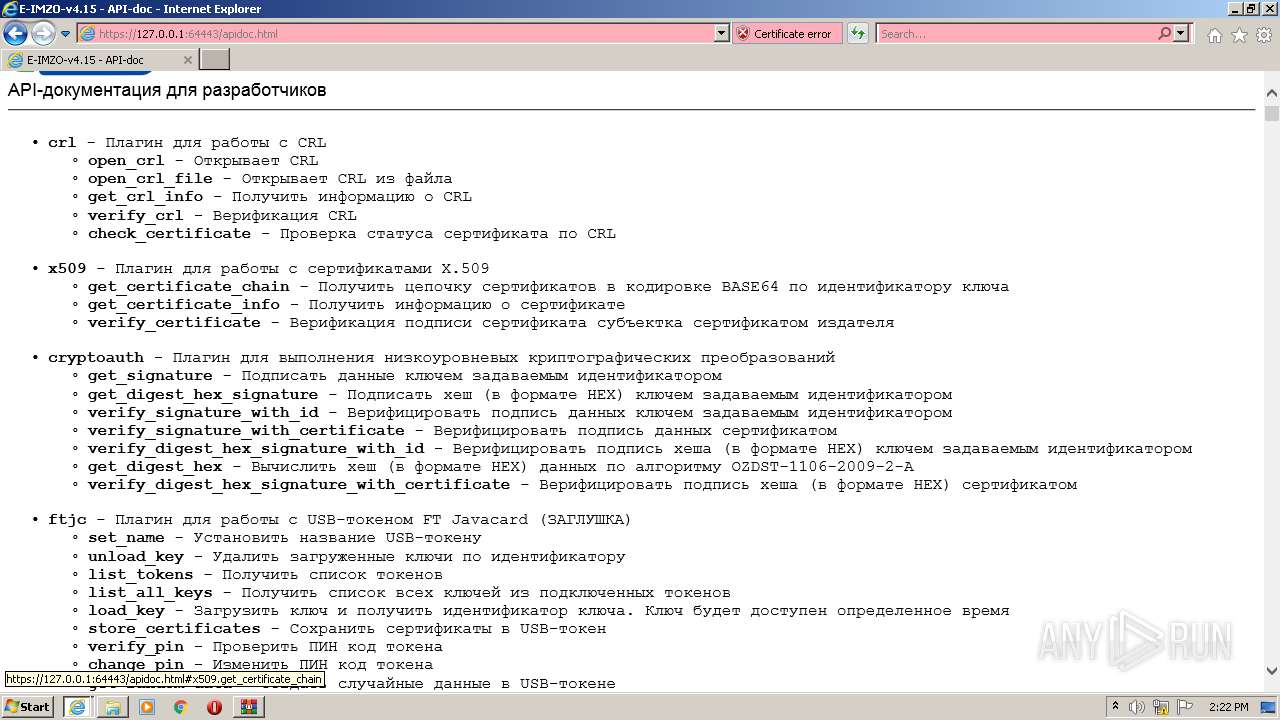
Task: Open the Tools gear icon
Action: point(1263,35)
